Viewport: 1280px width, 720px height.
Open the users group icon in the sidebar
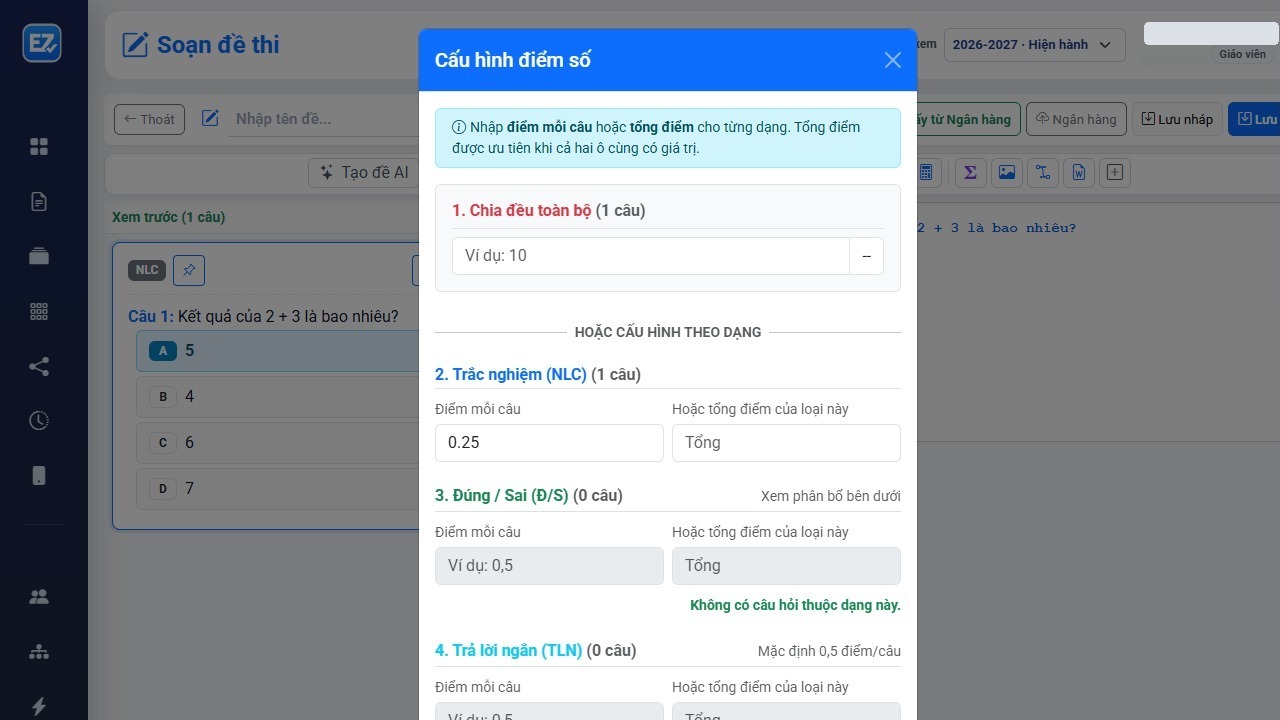39,597
